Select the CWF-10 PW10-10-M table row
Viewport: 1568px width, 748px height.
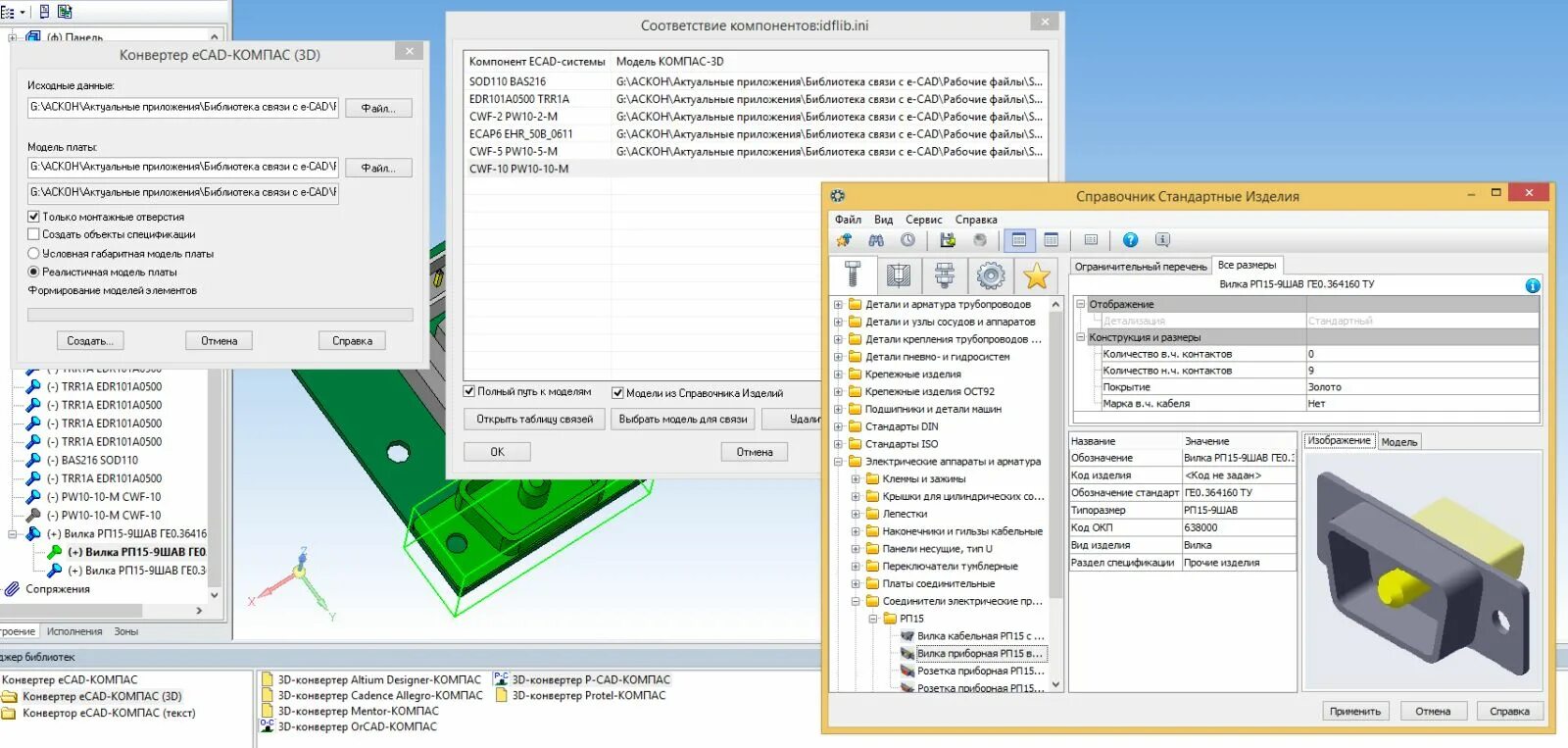(756, 169)
